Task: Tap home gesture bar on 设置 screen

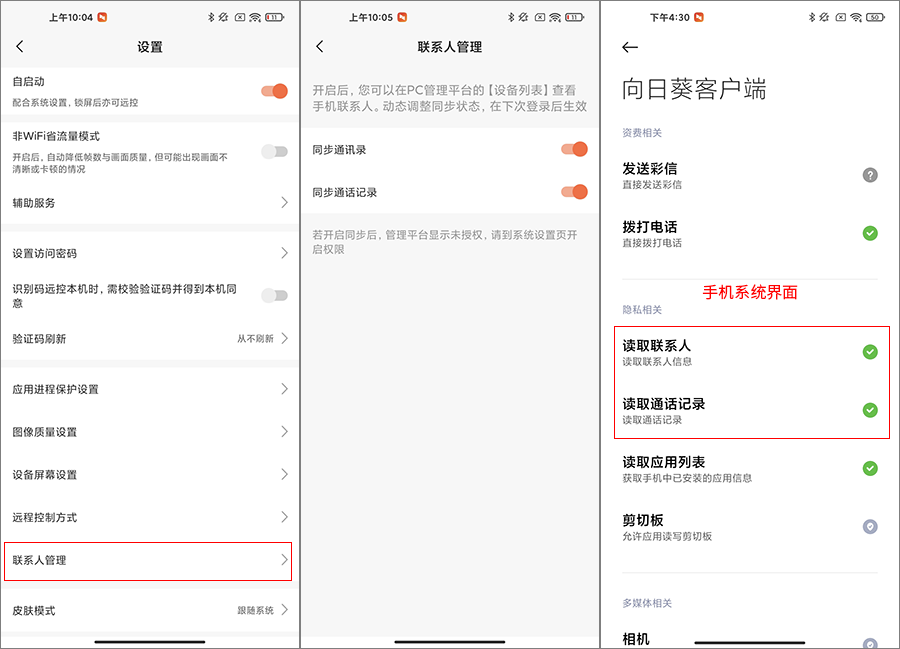Action: point(150,642)
